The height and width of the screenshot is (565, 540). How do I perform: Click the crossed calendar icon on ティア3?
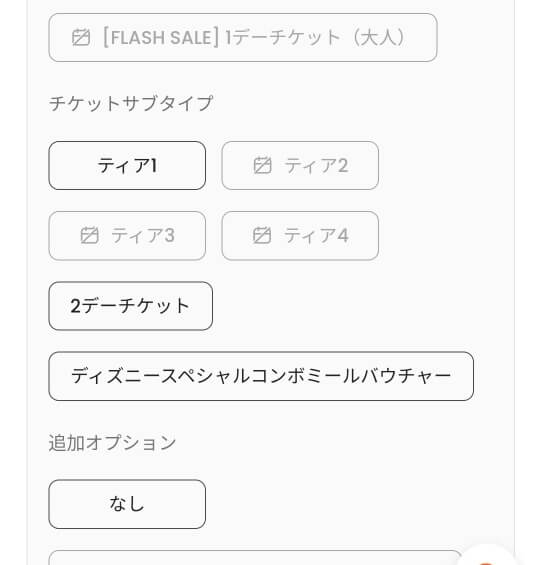[x=89, y=235]
